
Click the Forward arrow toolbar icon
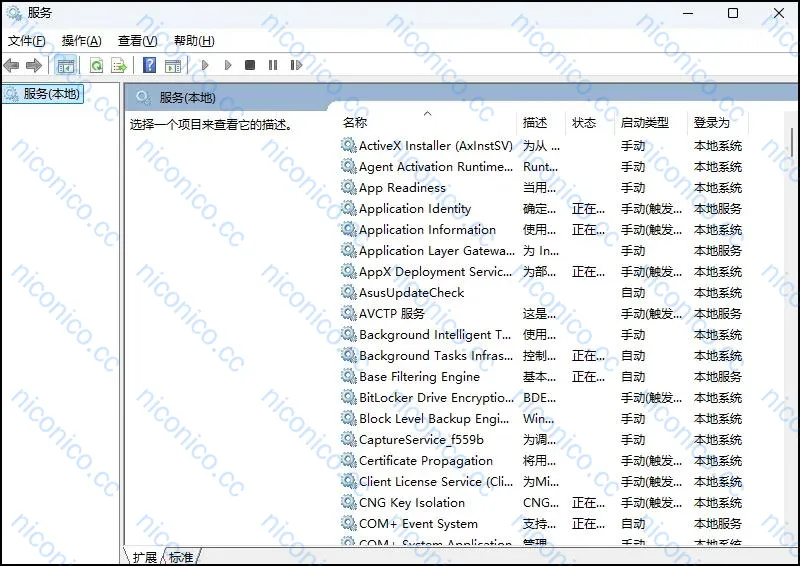(x=34, y=65)
